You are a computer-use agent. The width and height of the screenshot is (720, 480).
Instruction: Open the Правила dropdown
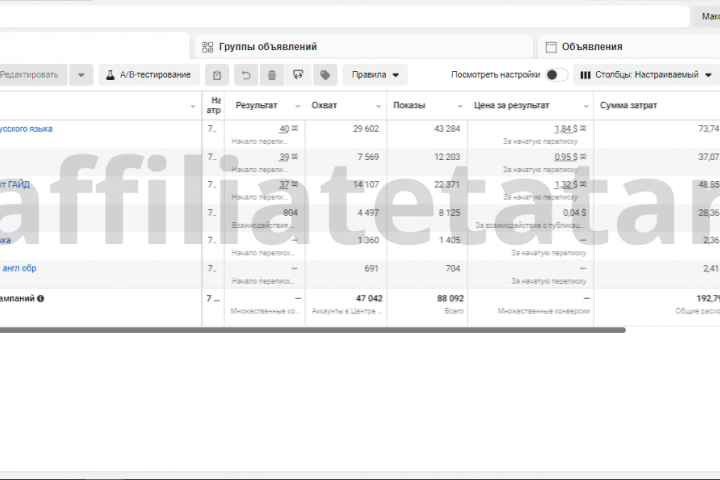[x=375, y=75]
